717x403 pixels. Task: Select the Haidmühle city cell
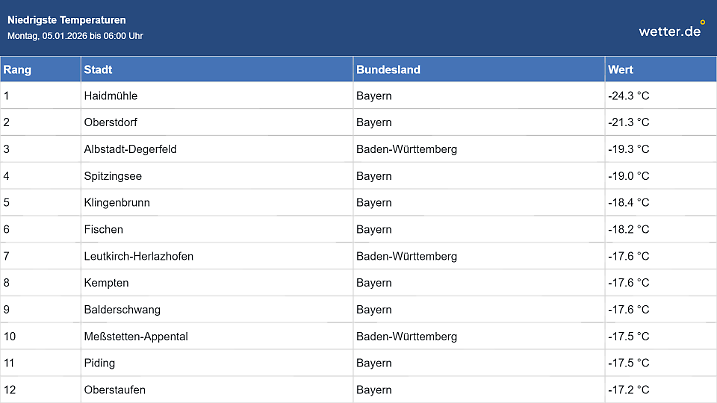[x=111, y=96]
